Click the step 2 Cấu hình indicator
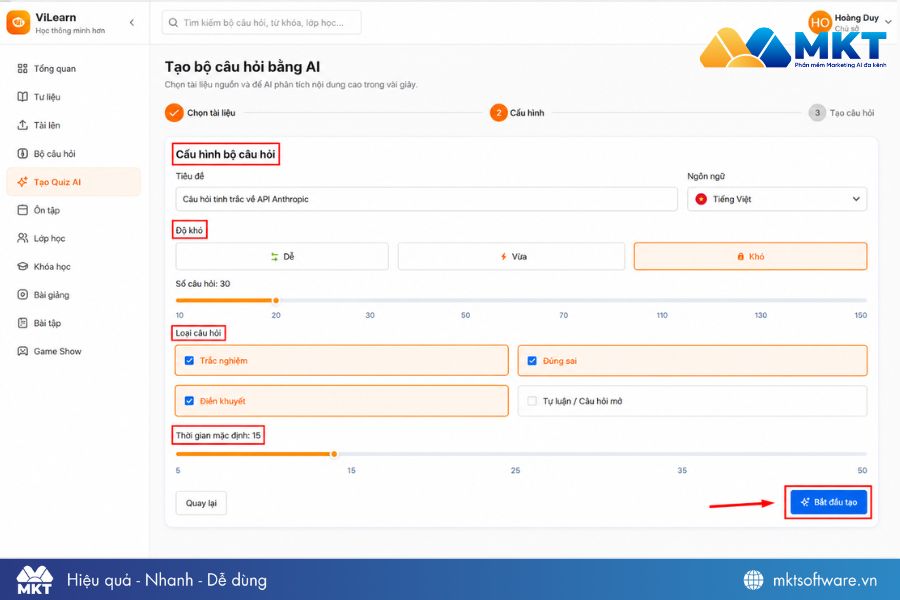Screen dimensions: 900x600 tap(498, 113)
